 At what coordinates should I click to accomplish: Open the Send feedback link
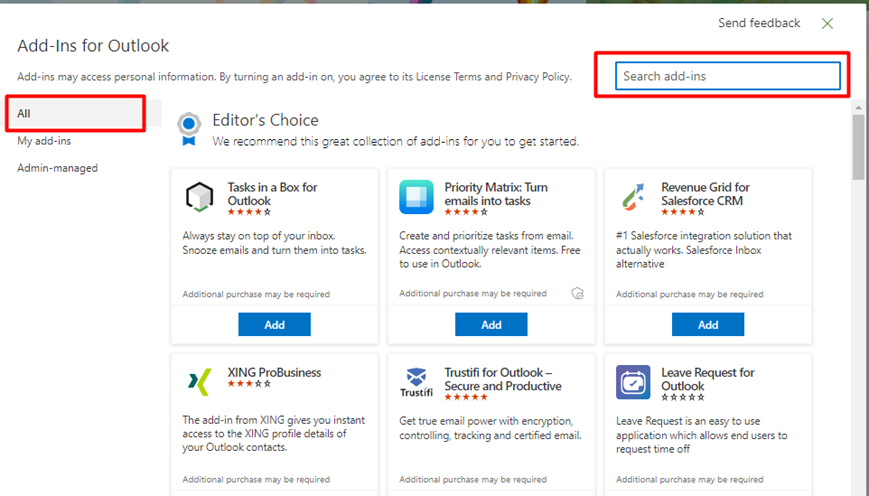coord(759,23)
